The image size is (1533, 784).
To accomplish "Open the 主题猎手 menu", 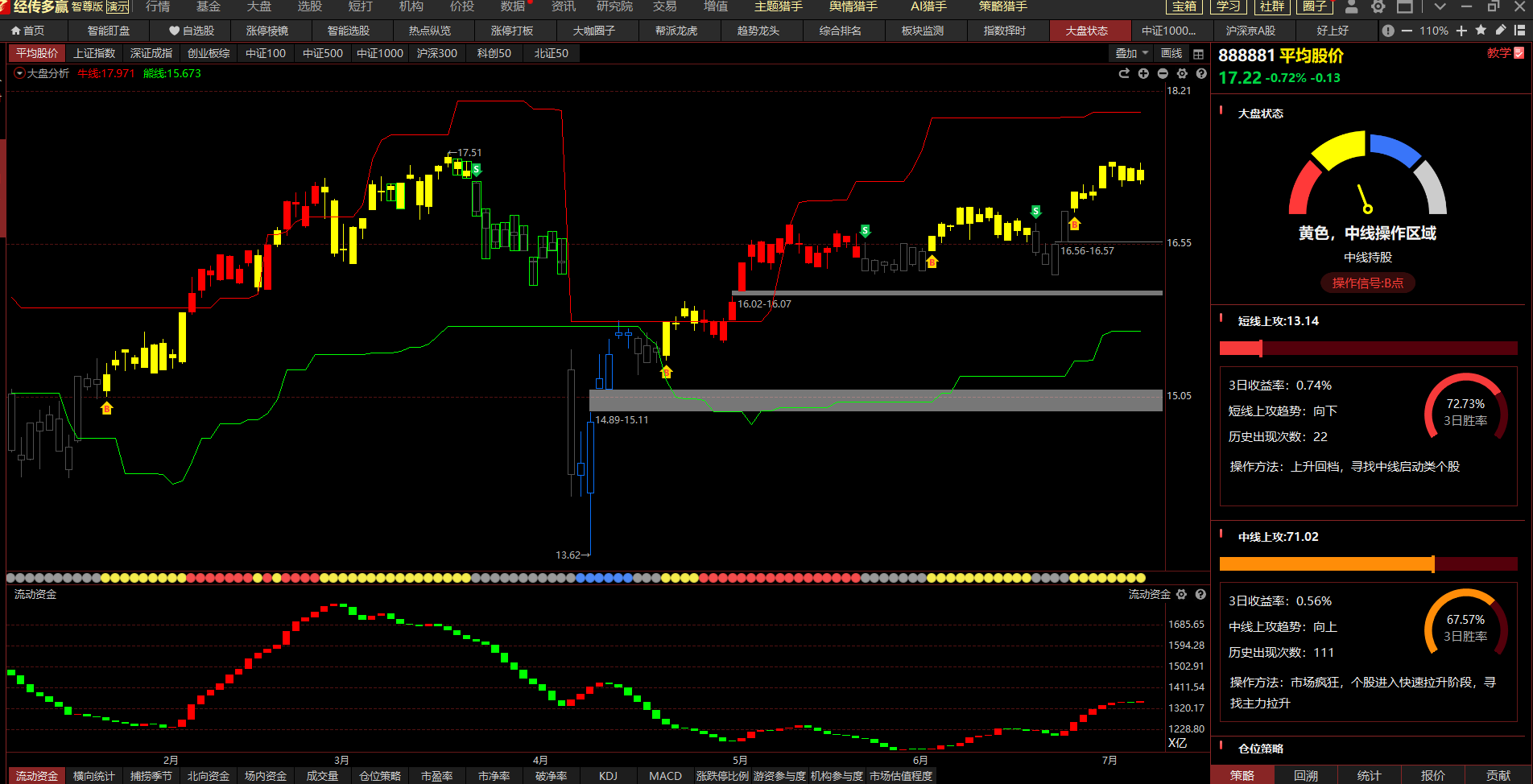I will click(779, 6).
